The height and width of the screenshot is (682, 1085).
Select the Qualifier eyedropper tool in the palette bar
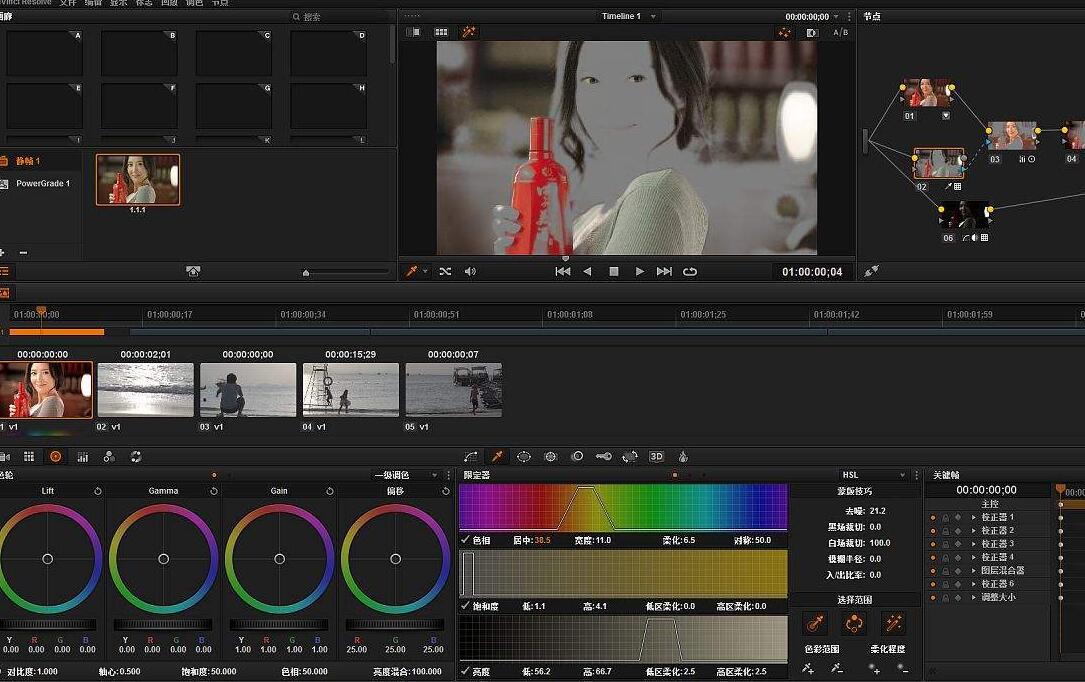(497, 456)
